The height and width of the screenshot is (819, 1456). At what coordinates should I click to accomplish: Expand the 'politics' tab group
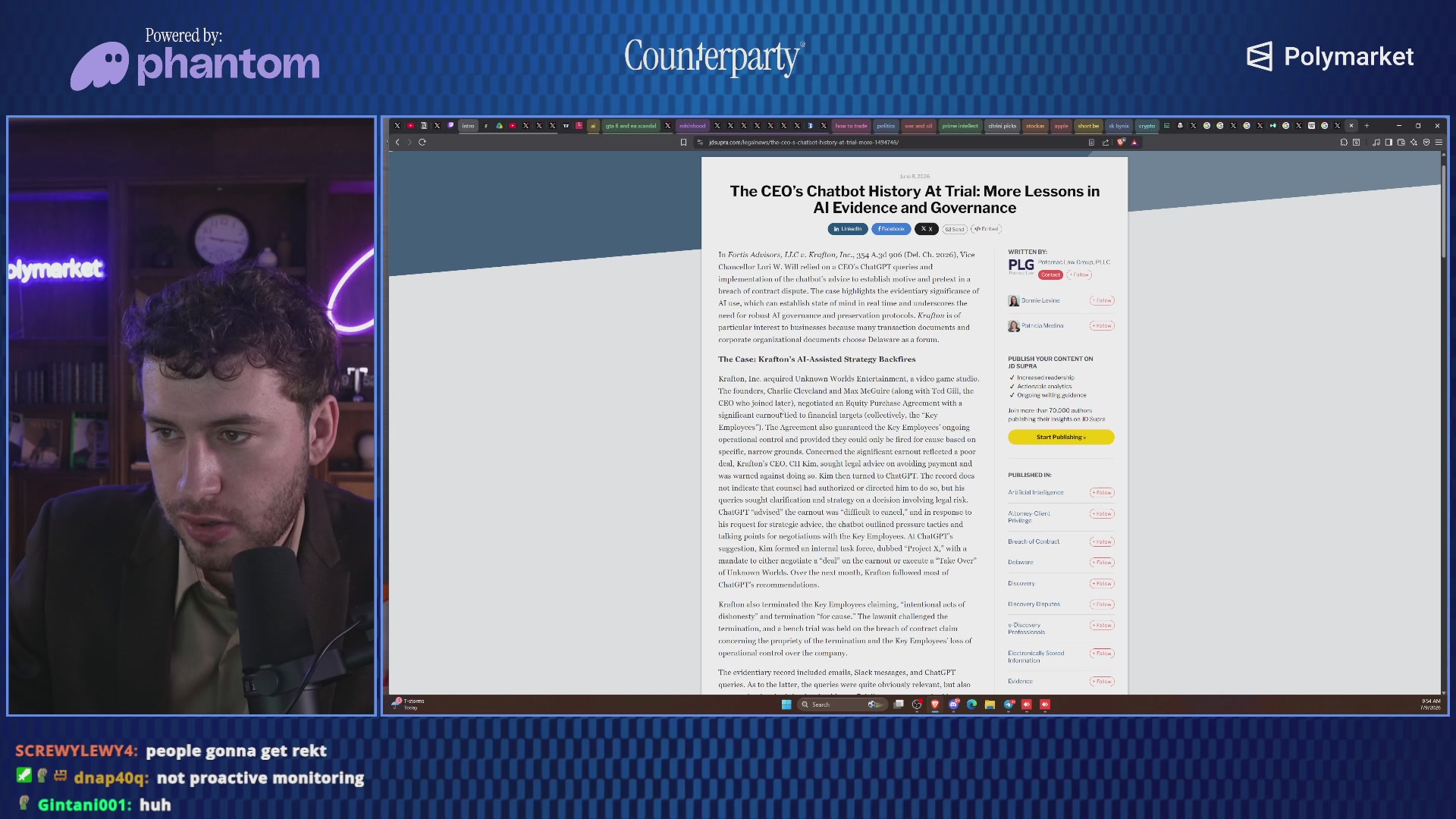[886, 126]
